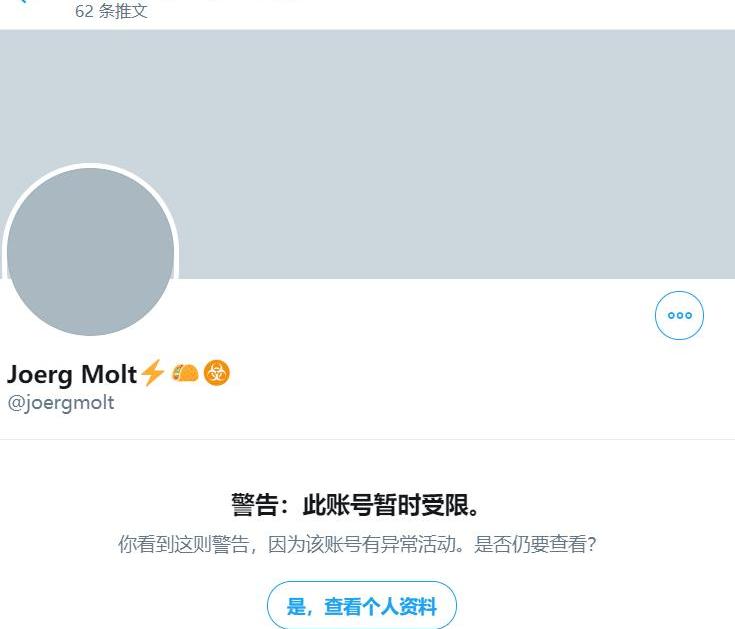
Task: Click the Joerg Molt display name
Action: coord(72,374)
